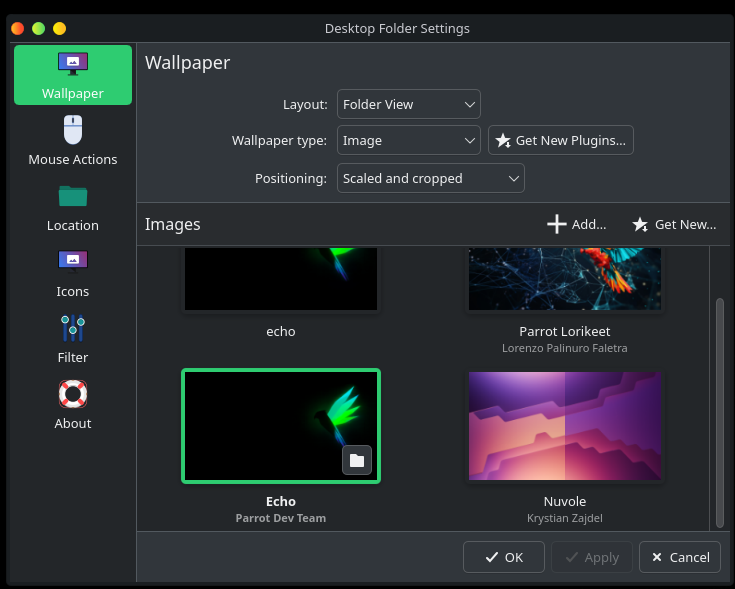735x589 pixels.
Task: Choose the Parrot Lorikeet wallpaper
Action: (x=565, y=280)
